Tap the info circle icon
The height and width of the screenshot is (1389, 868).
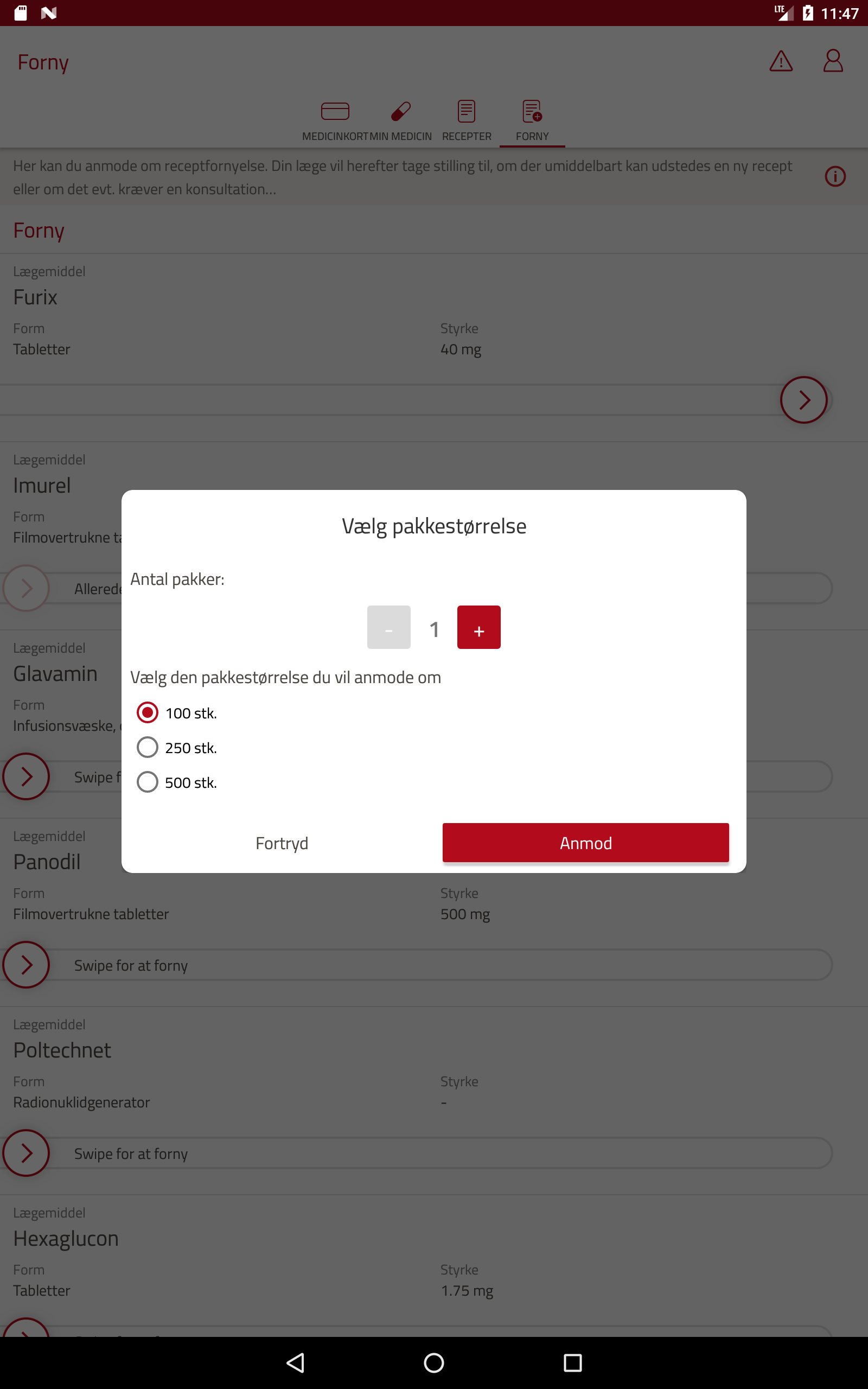coord(835,177)
